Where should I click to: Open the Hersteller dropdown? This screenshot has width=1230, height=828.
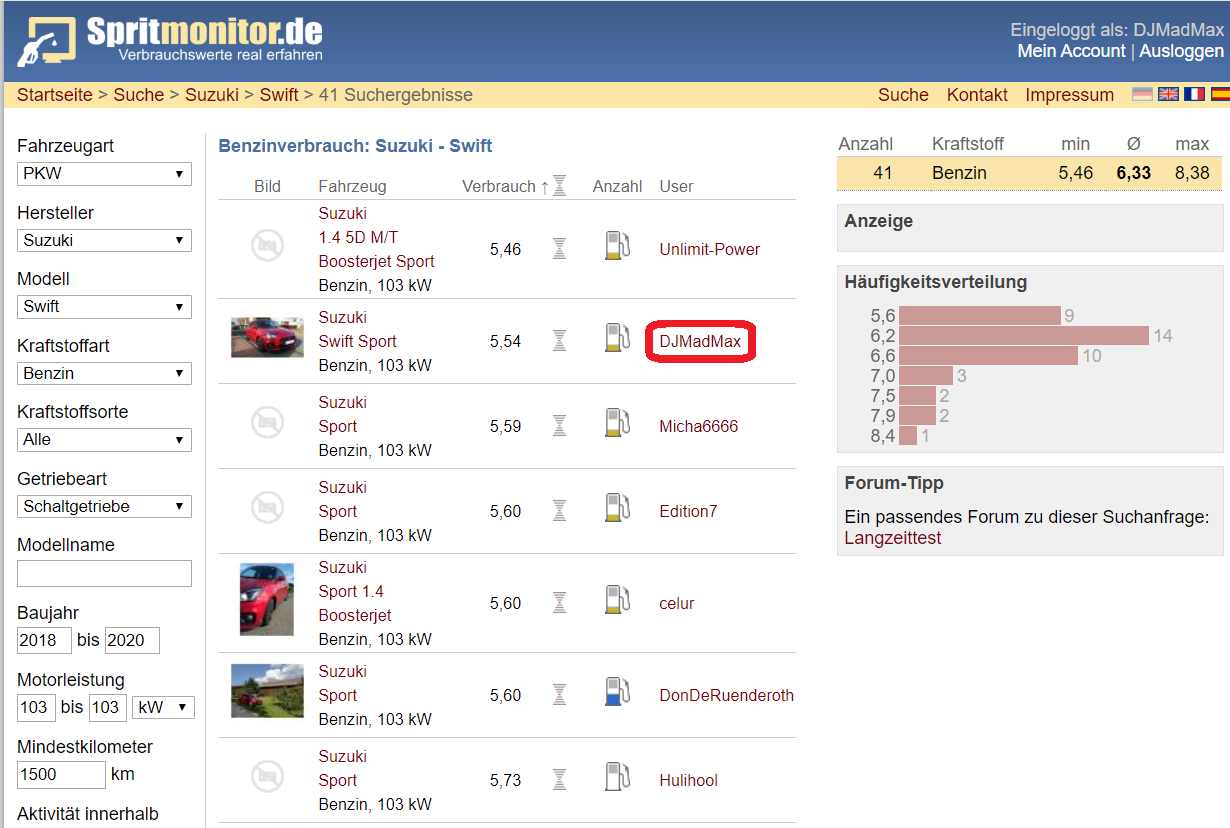pos(104,240)
